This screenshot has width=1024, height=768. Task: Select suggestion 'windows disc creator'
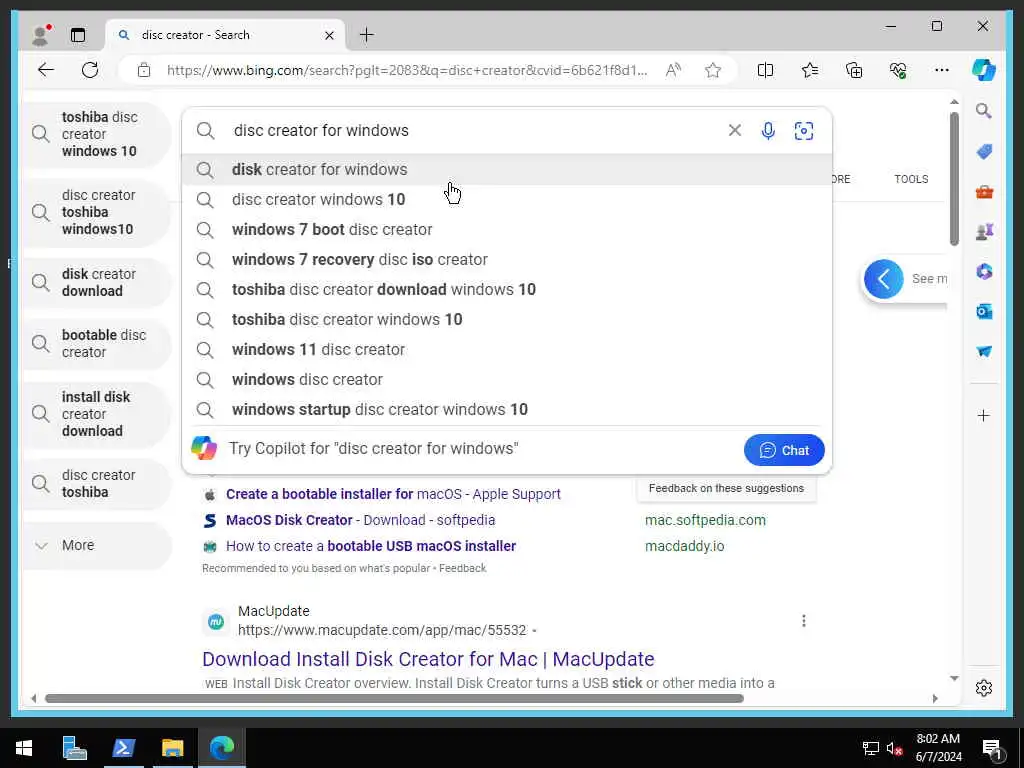tap(507, 380)
